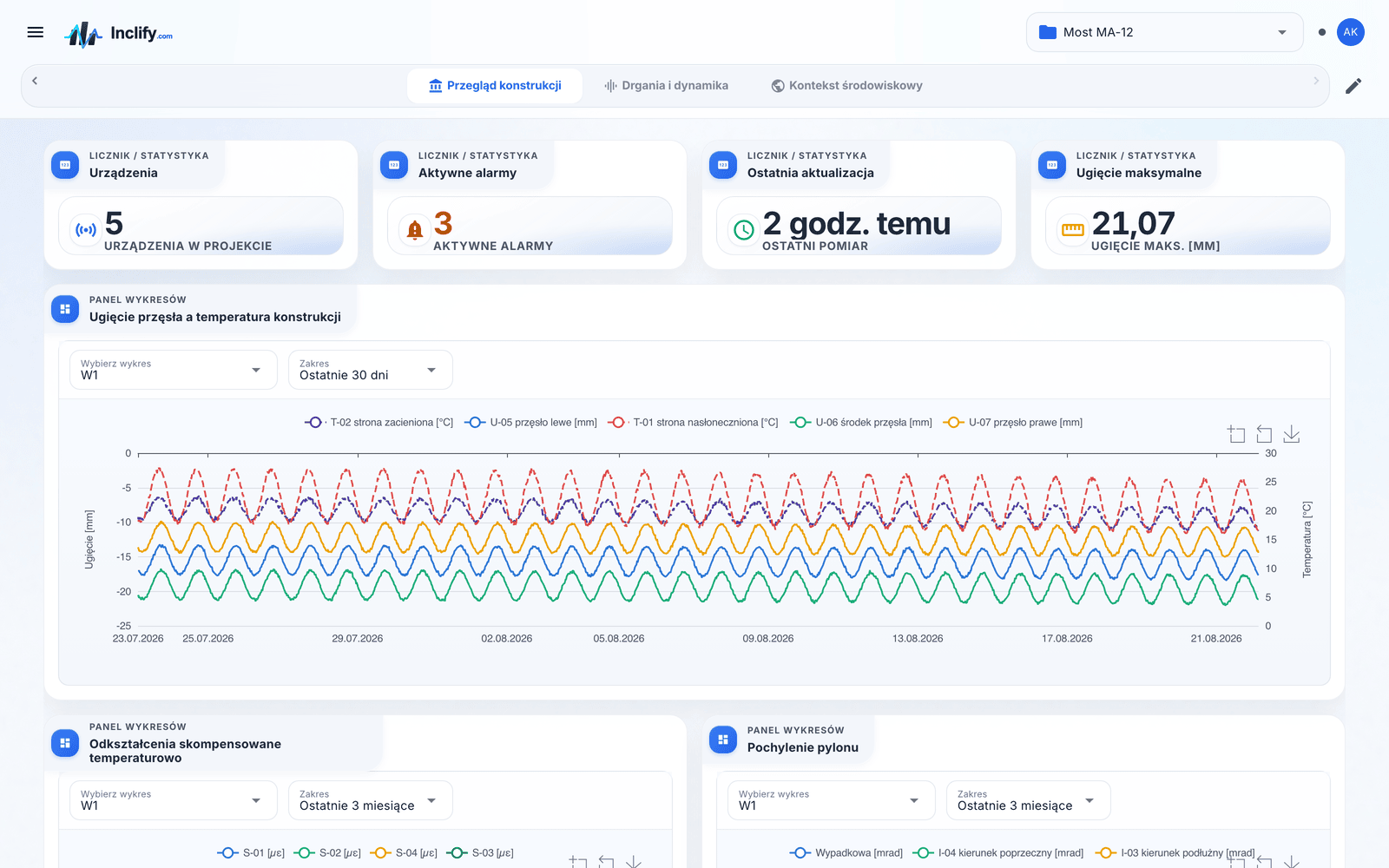1389x868 pixels.
Task: Switch to Przegląd konstrukcji tab
Action: [x=495, y=86]
